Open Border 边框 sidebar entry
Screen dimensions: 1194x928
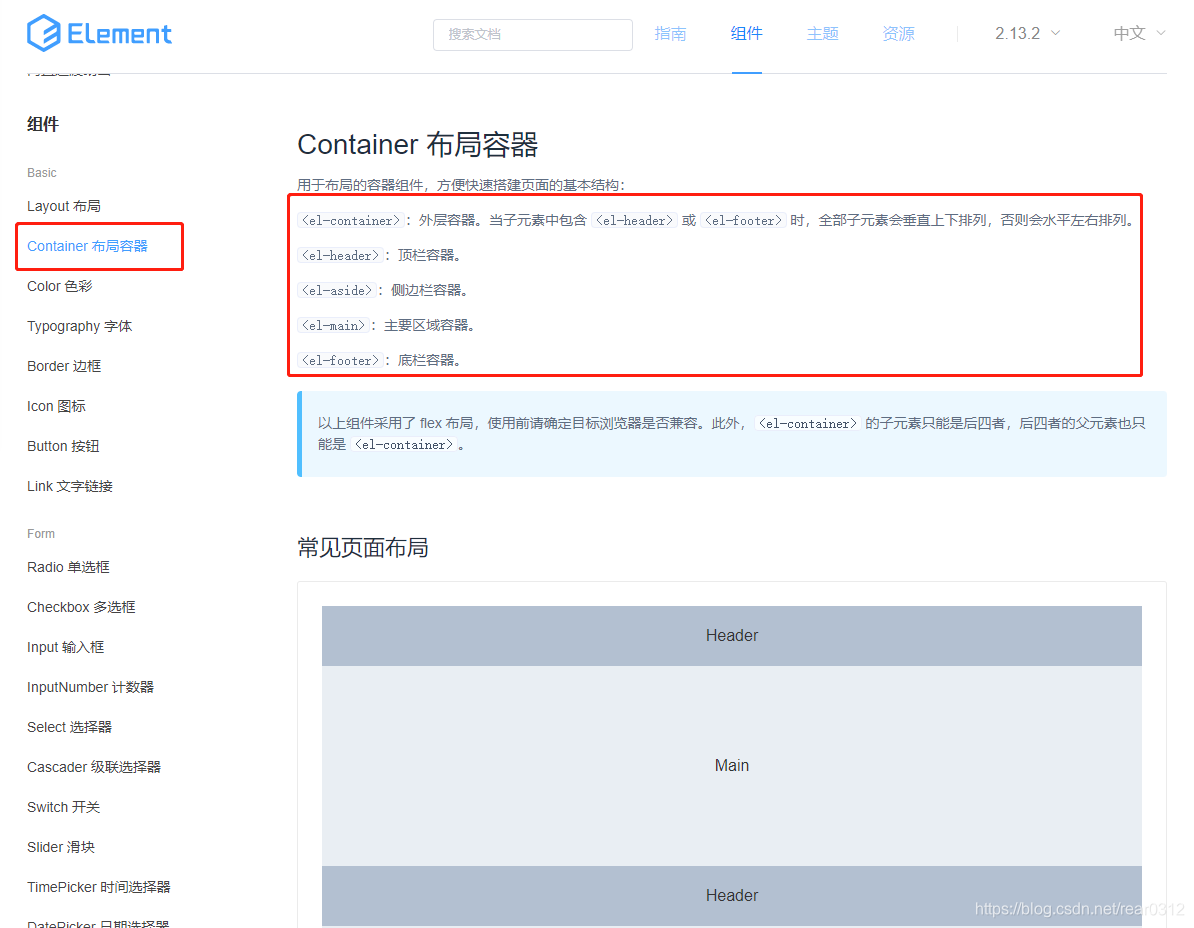tap(64, 366)
